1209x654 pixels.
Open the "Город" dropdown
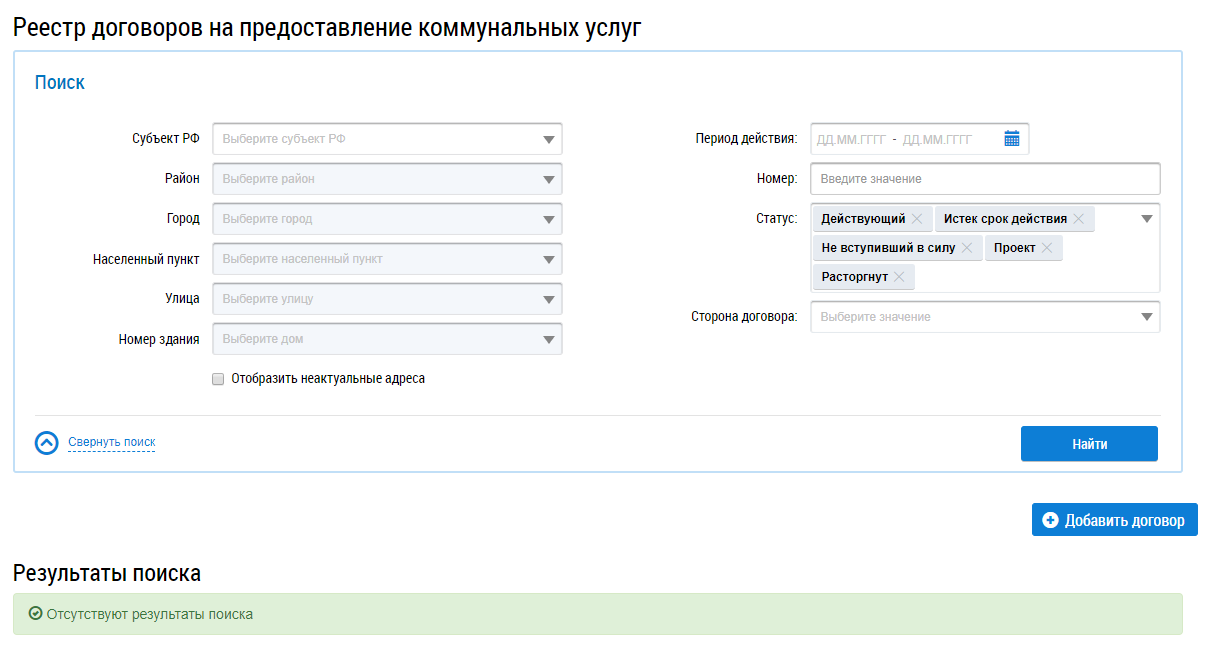(387, 219)
